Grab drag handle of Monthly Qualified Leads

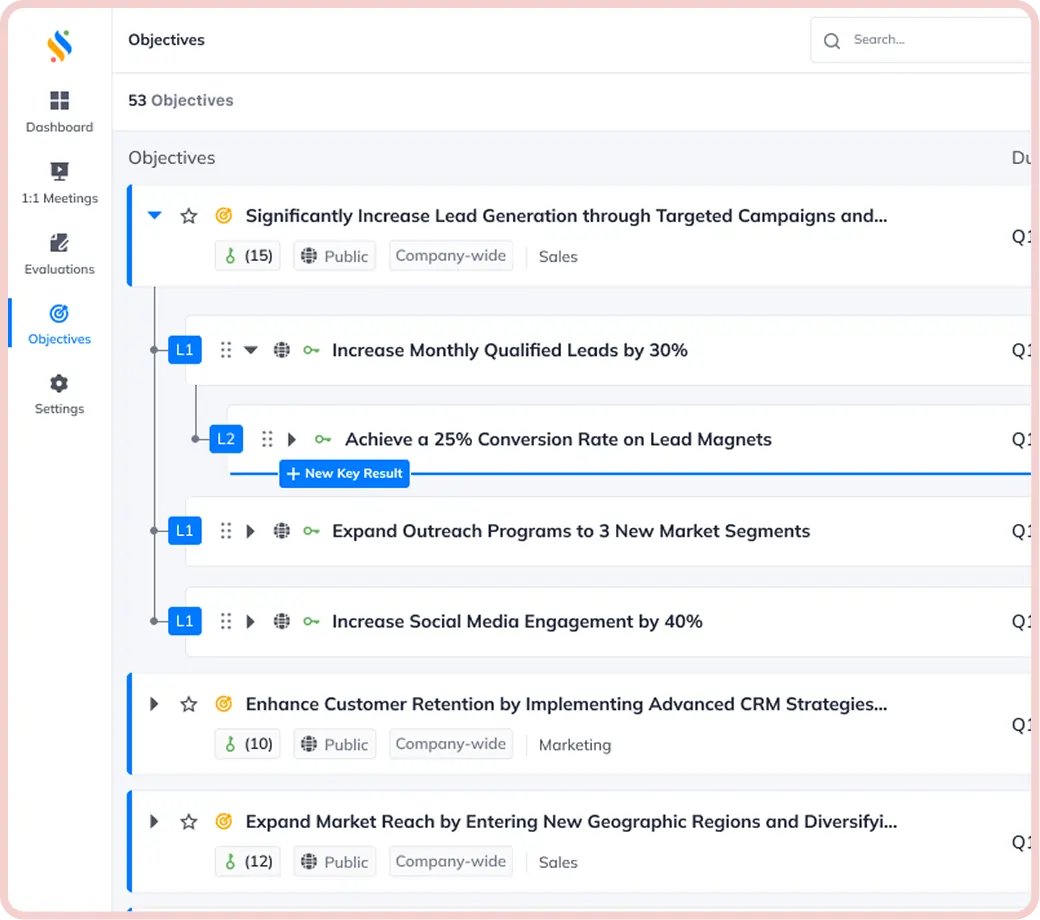coord(226,350)
